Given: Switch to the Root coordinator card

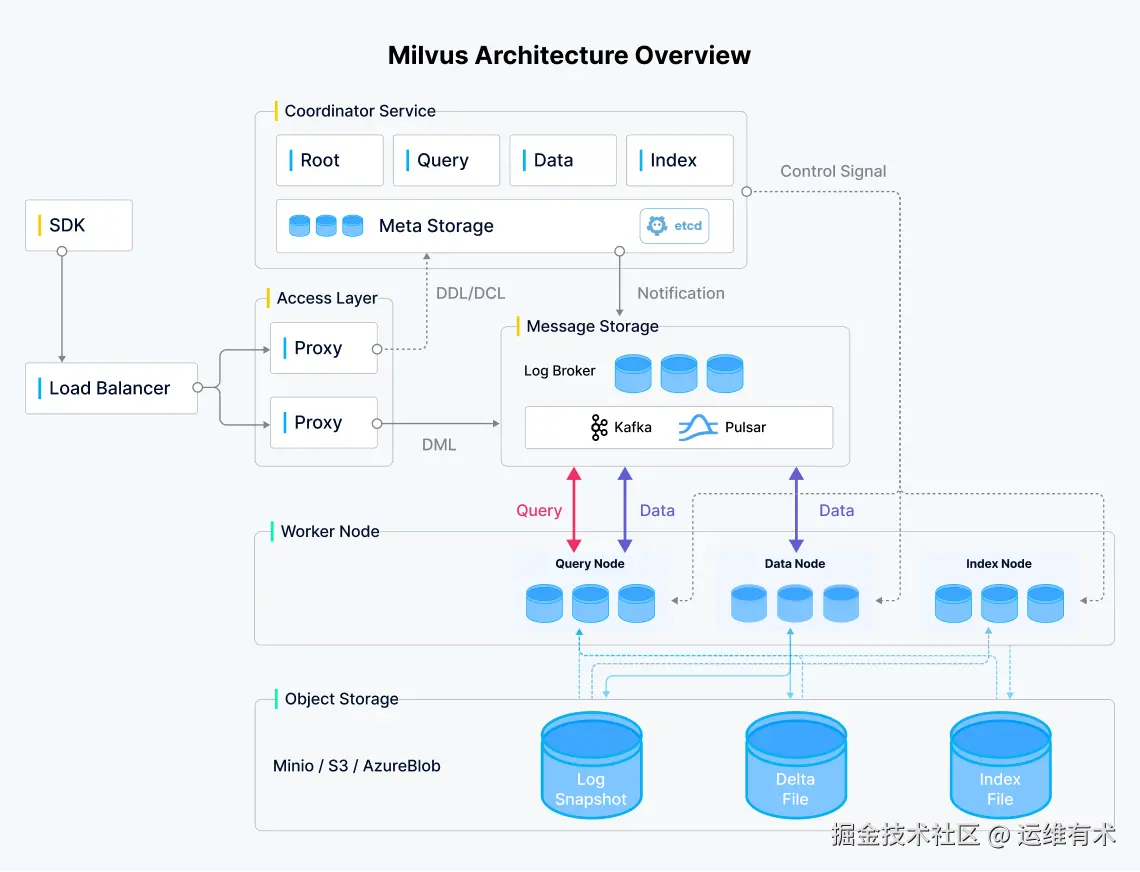Looking at the screenshot, I should [x=329, y=160].
